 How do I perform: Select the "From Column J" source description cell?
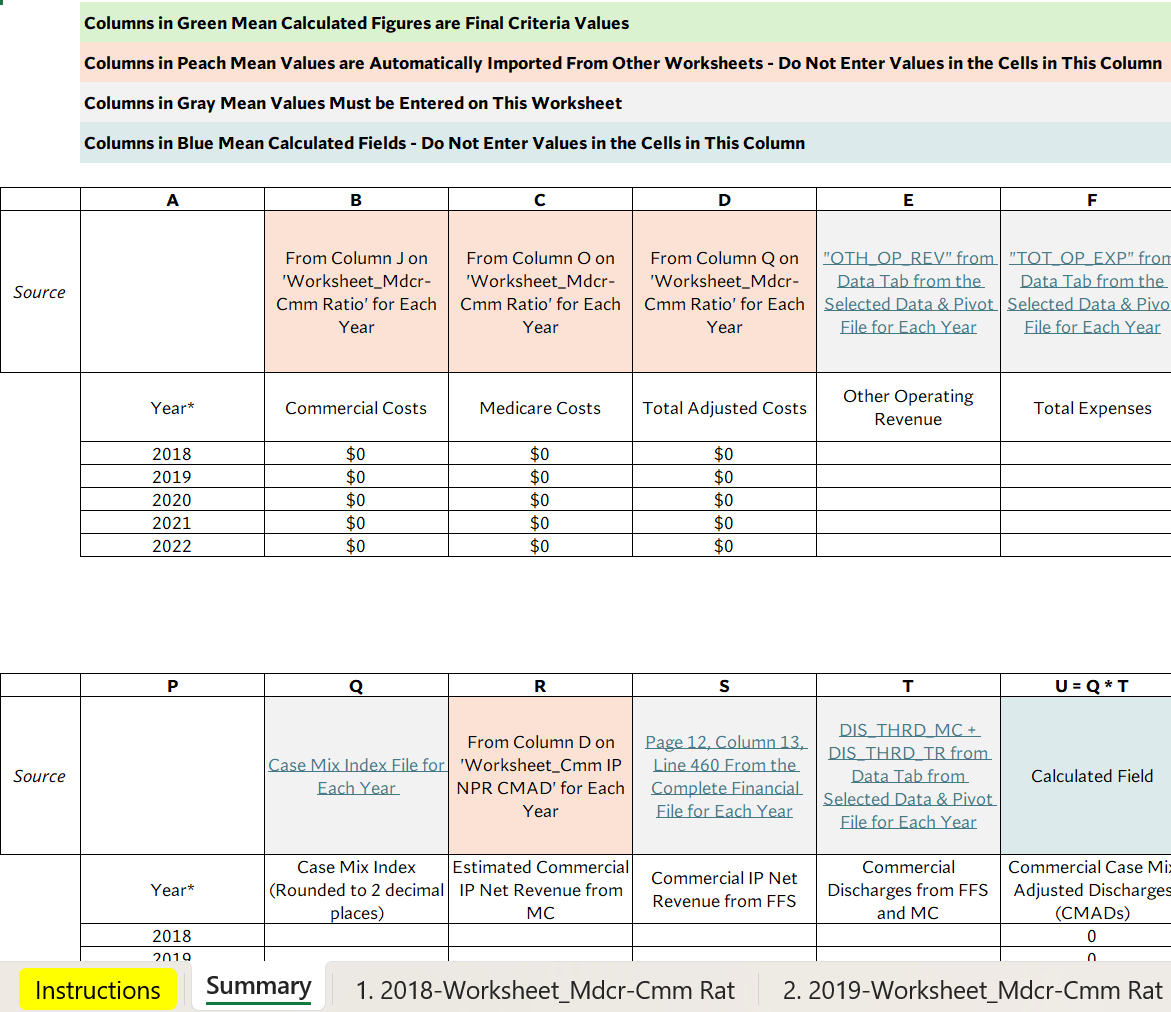click(x=356, y=292)
